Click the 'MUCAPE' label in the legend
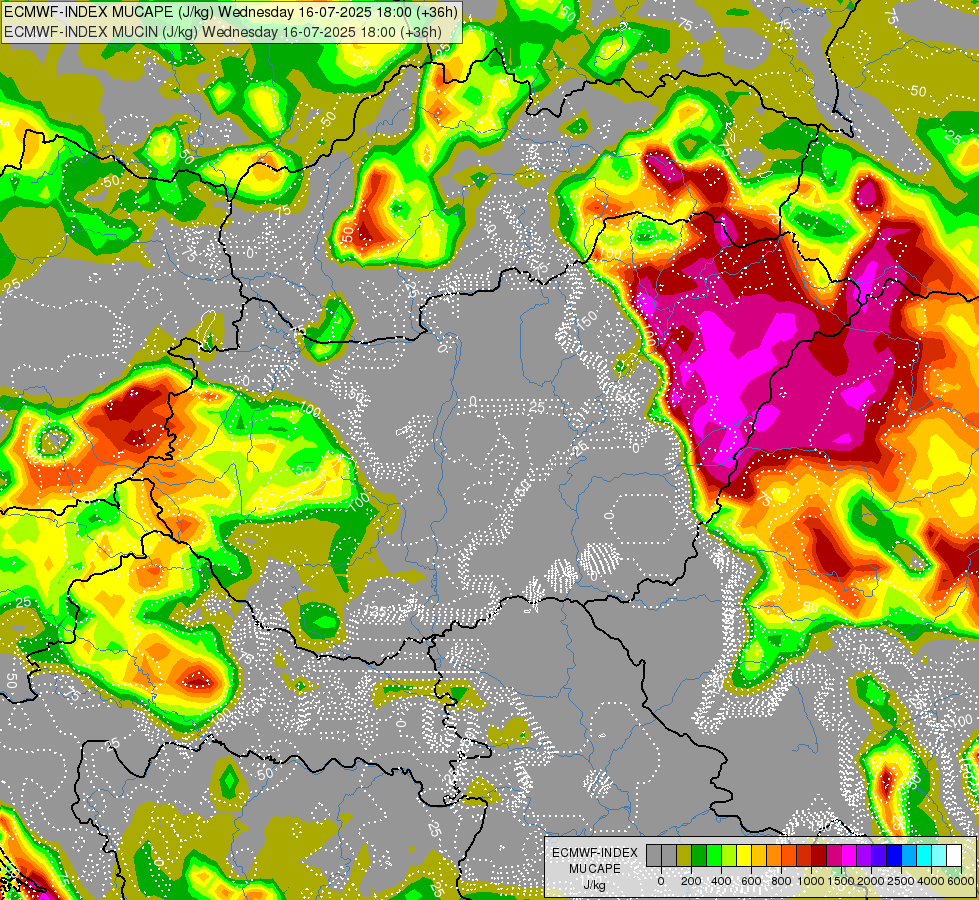 (x=595, y=869)
